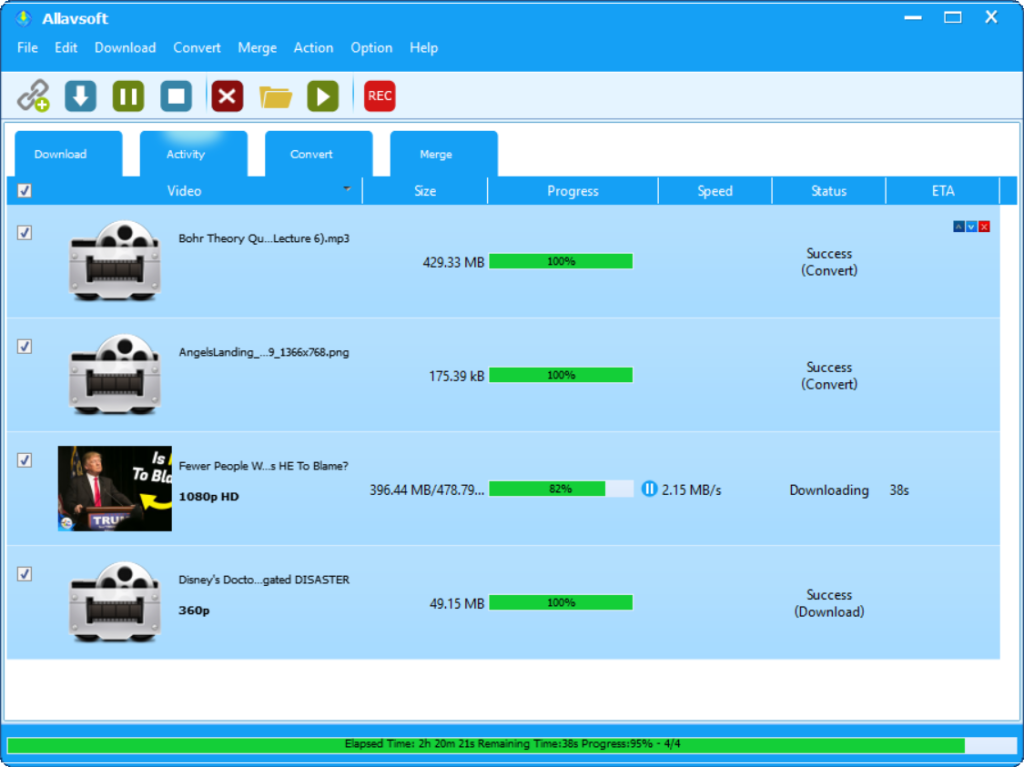Start recording with the REC button
This screenshot has height=767, width=1024.
(379, 96)
